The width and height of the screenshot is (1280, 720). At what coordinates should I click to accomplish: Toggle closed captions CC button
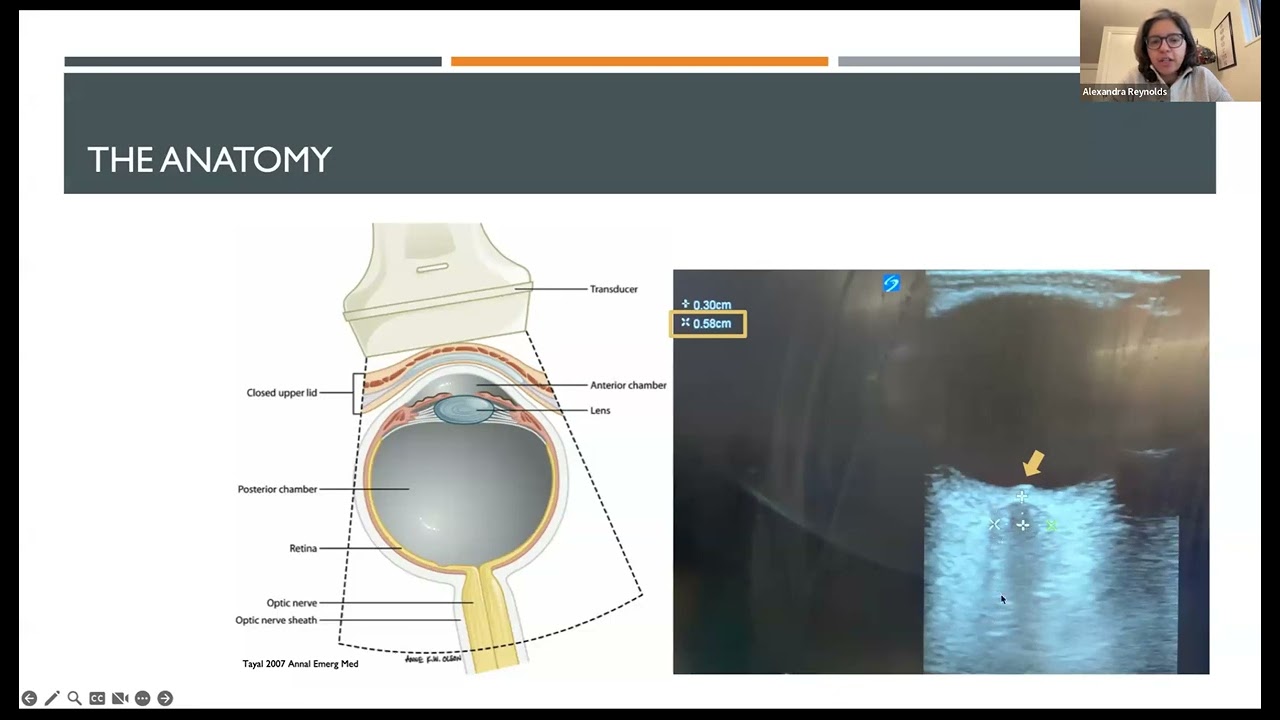point(97,698)
